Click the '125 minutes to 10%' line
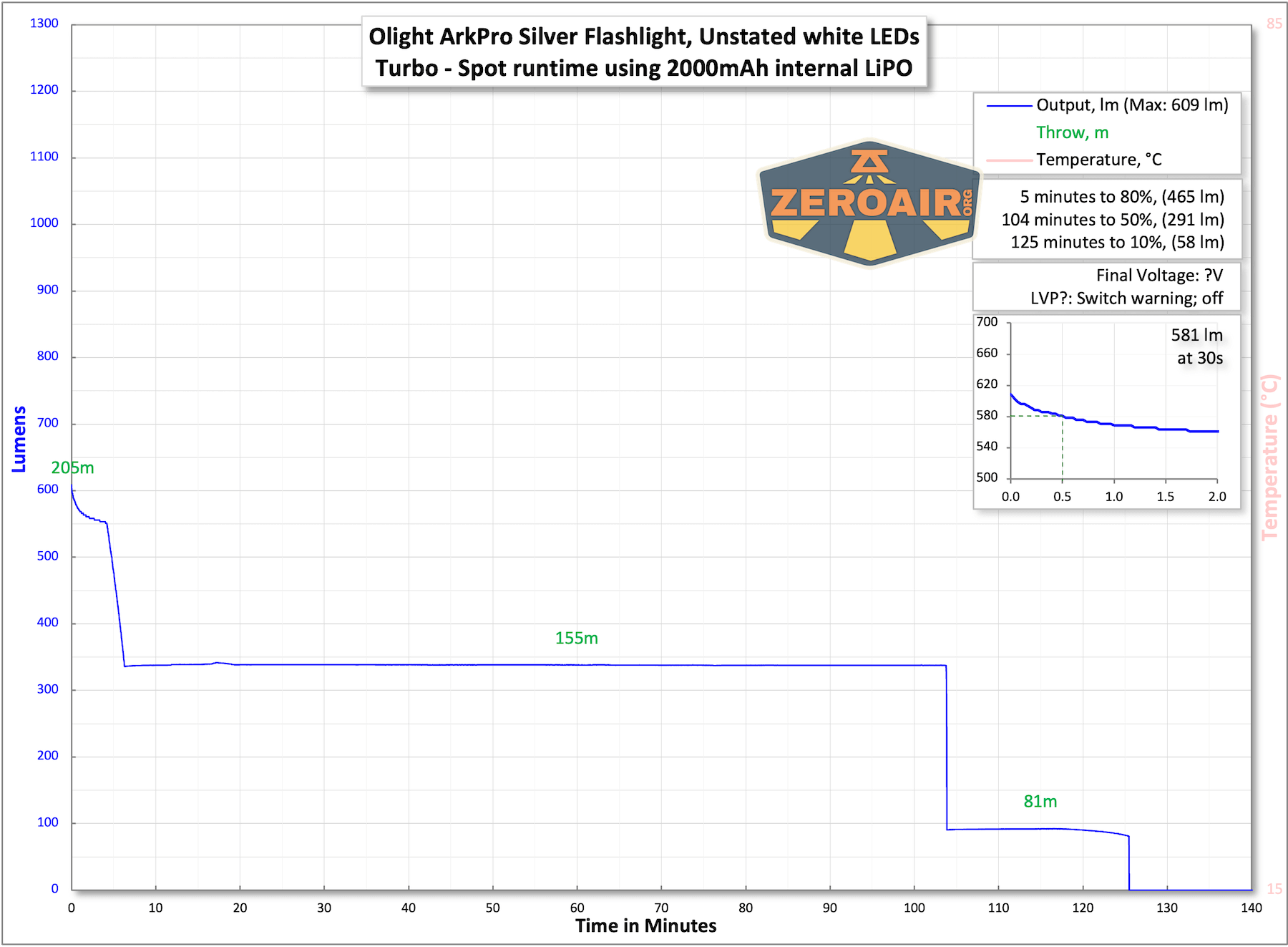Screen dimensions: 1288x947 (x=1116, y=243)
